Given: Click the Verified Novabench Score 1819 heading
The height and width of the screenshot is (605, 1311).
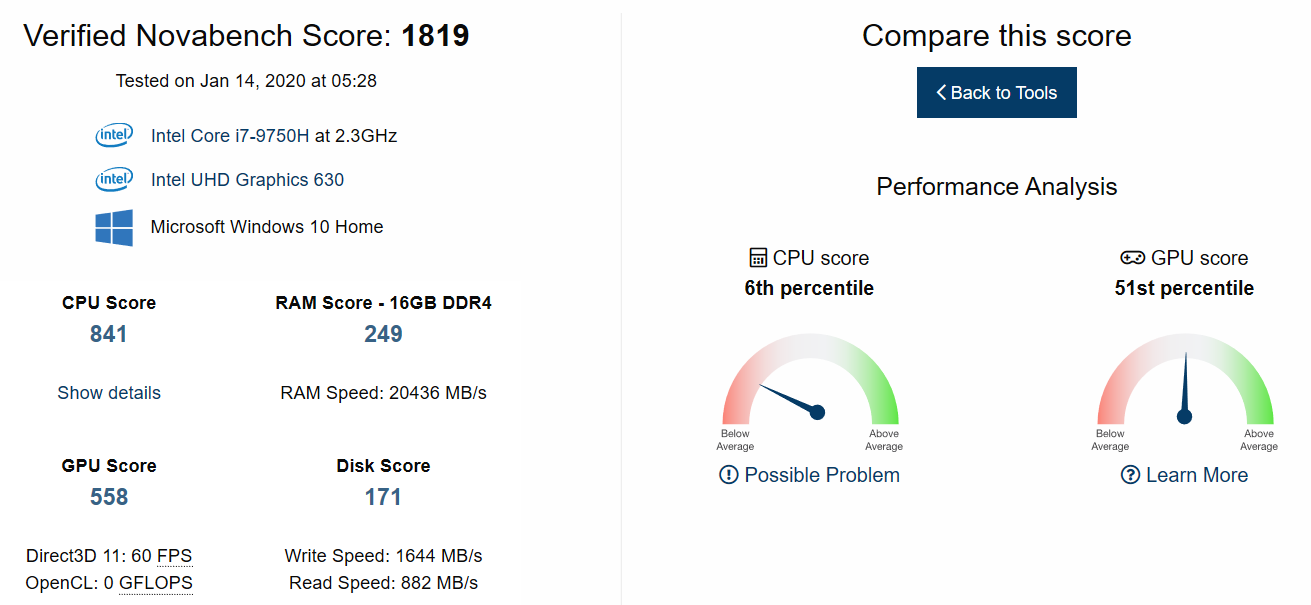Looking at the screenshot, I should pyautogui.click(x=246, y=36).
